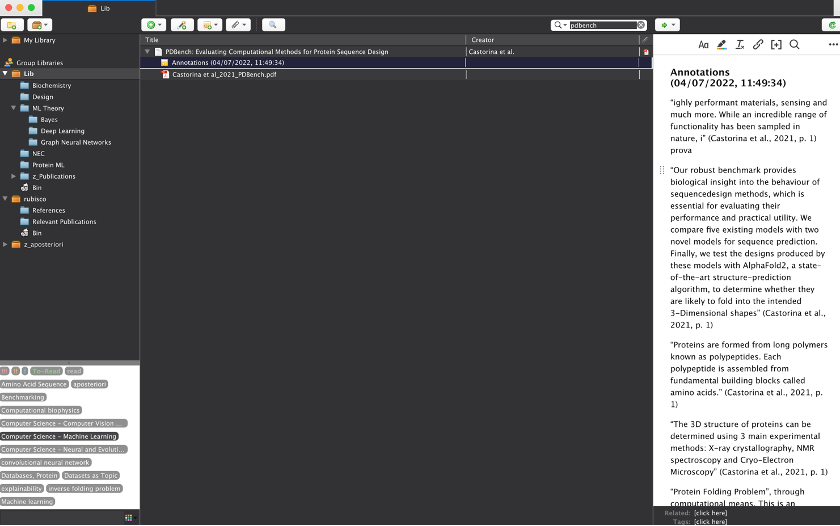Collapse the Lib group library
Viewport: 840px width, 526px height.
click(x=5, y=73)
